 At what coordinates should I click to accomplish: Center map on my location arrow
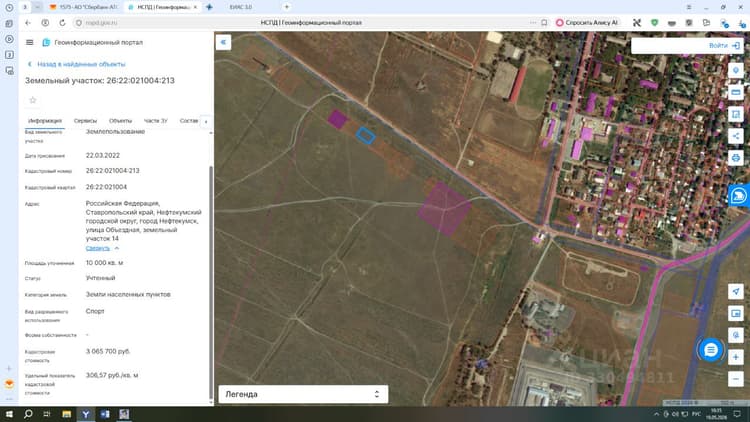(736, 291)
